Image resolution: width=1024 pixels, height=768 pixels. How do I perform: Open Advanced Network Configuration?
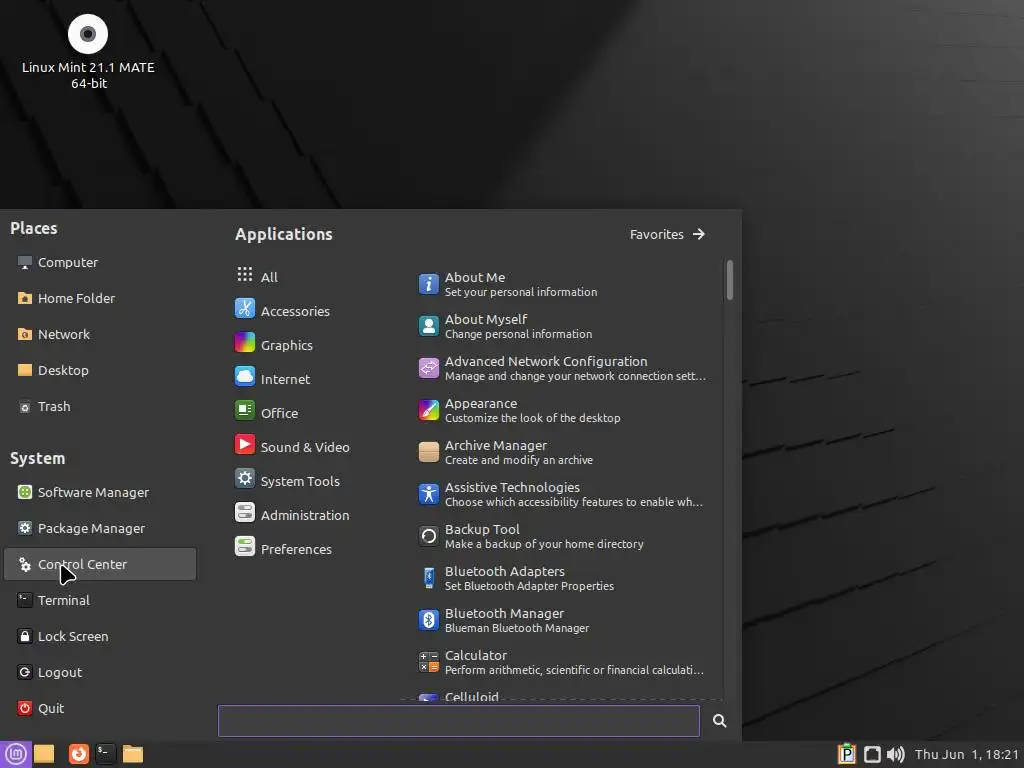point(562,368)
